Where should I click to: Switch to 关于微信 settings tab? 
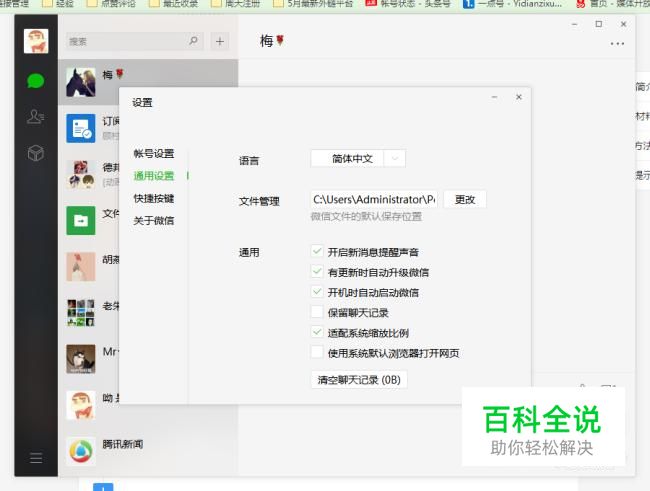[153, 221]
